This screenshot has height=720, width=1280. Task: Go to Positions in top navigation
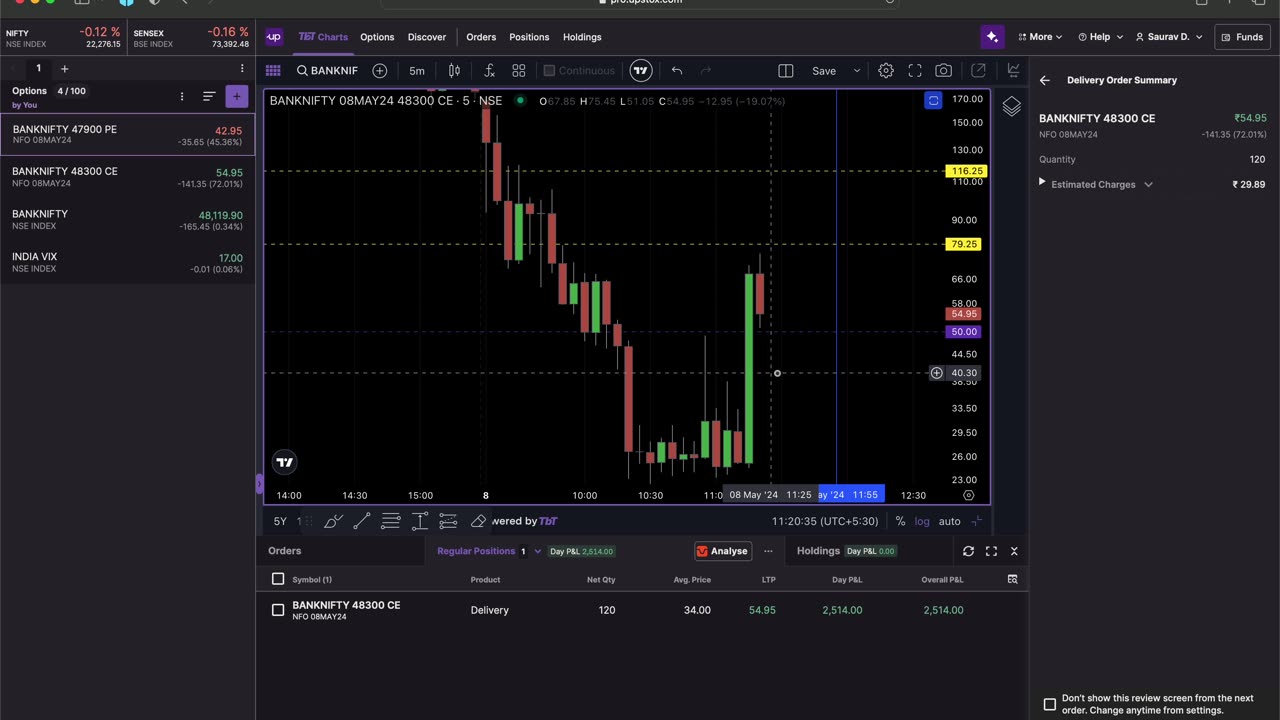pyautogui.click(x=529, y=37)
